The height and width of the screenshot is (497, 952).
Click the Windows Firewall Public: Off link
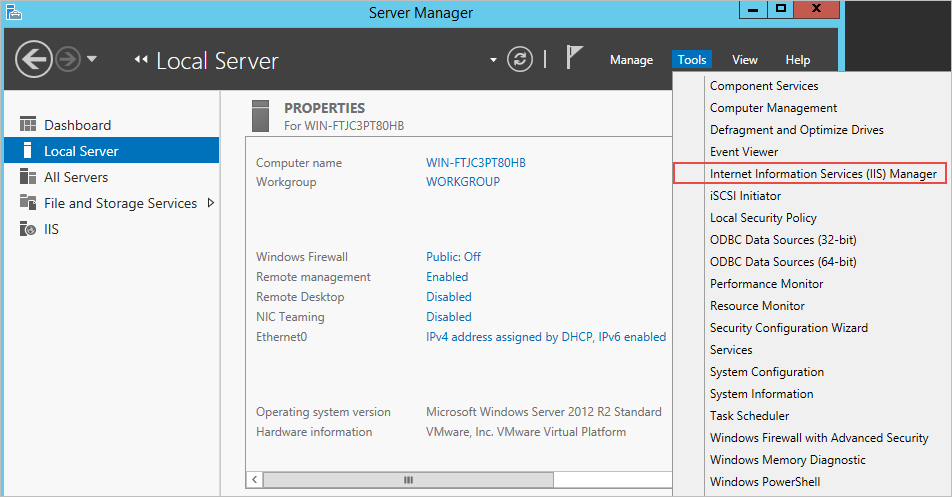(x=453, y=257)
